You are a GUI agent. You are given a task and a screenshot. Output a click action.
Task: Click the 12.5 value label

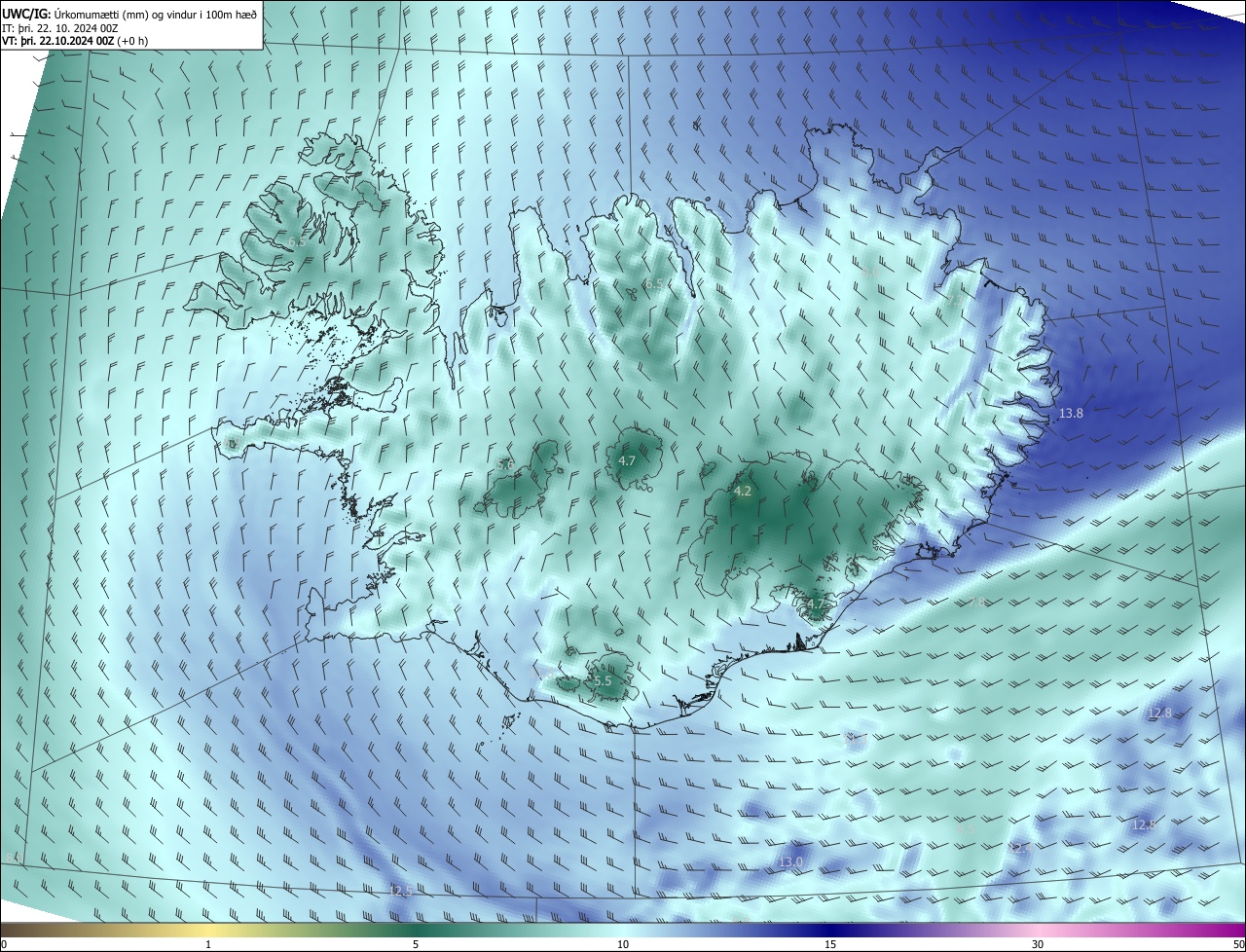tap(400, 891)
